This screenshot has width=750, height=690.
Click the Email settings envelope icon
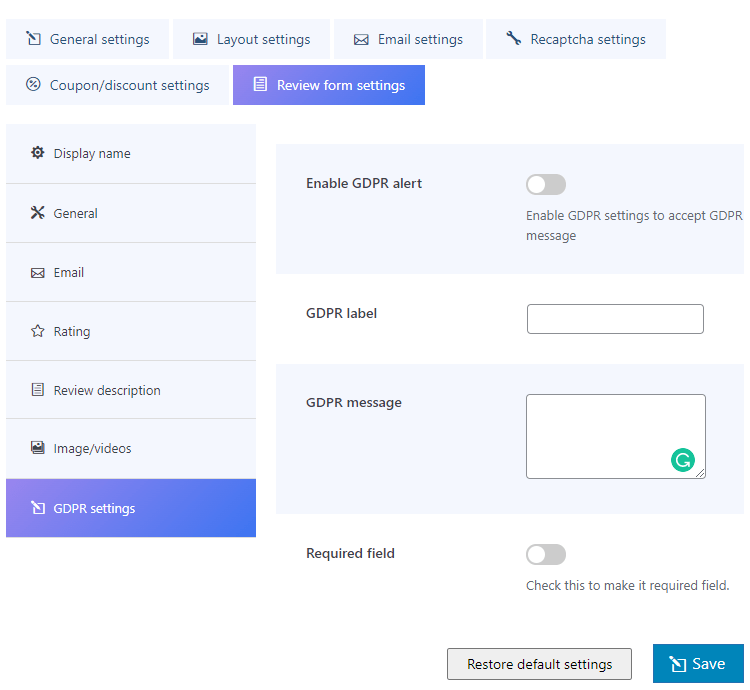(361, 40)
